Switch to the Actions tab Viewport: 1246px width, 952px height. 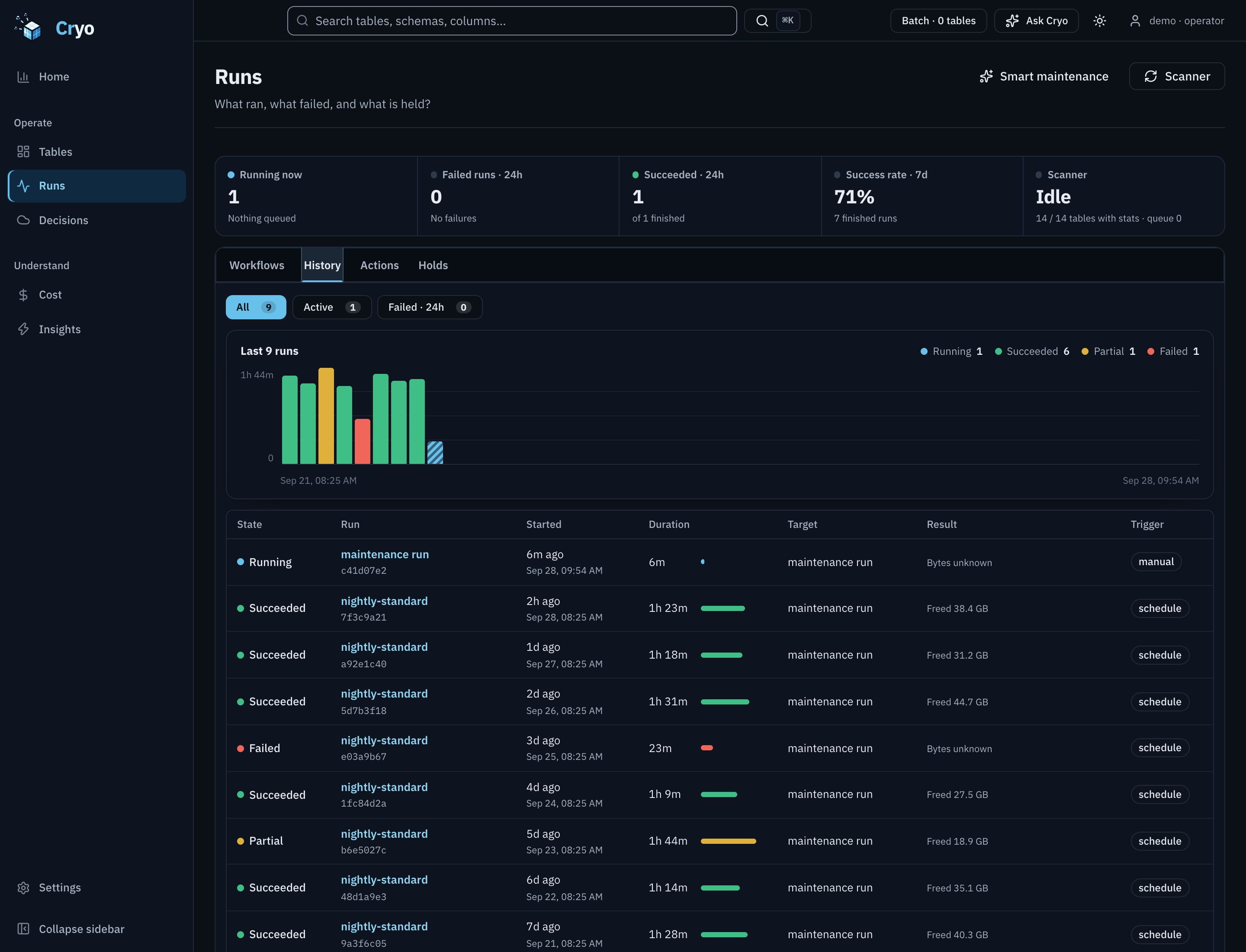(x=379, y=265)
